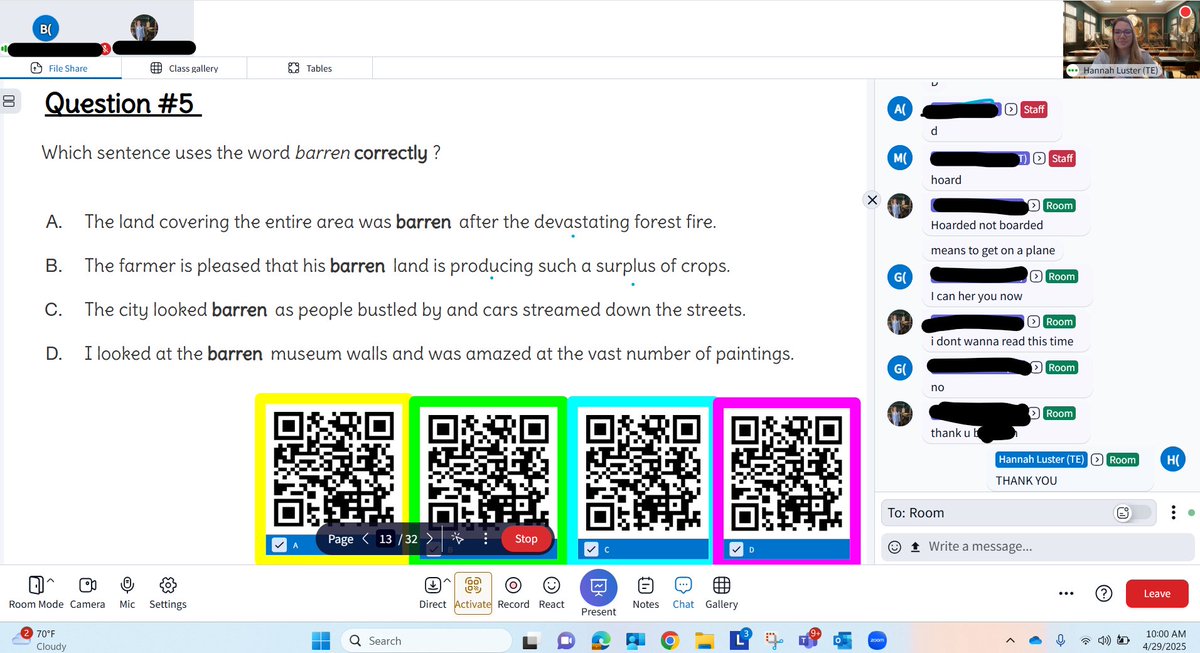
Task: Open Google Chrome from taskbar
Action: (669, 640)
